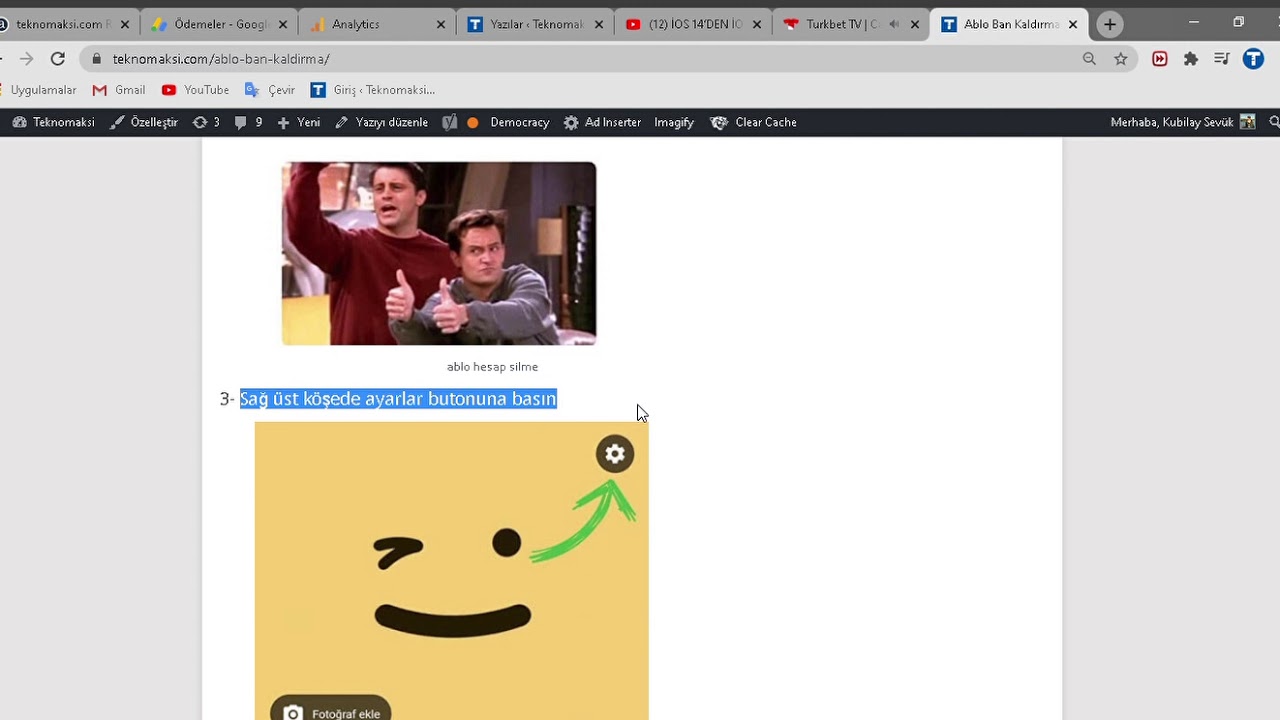Go forward in browser history

pyautogui.click(x=27, y=59)
